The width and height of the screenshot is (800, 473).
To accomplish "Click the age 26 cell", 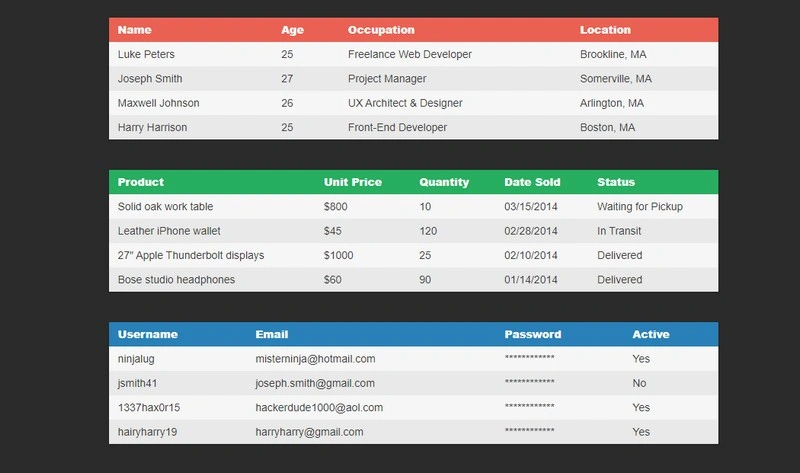I will 287,103.
